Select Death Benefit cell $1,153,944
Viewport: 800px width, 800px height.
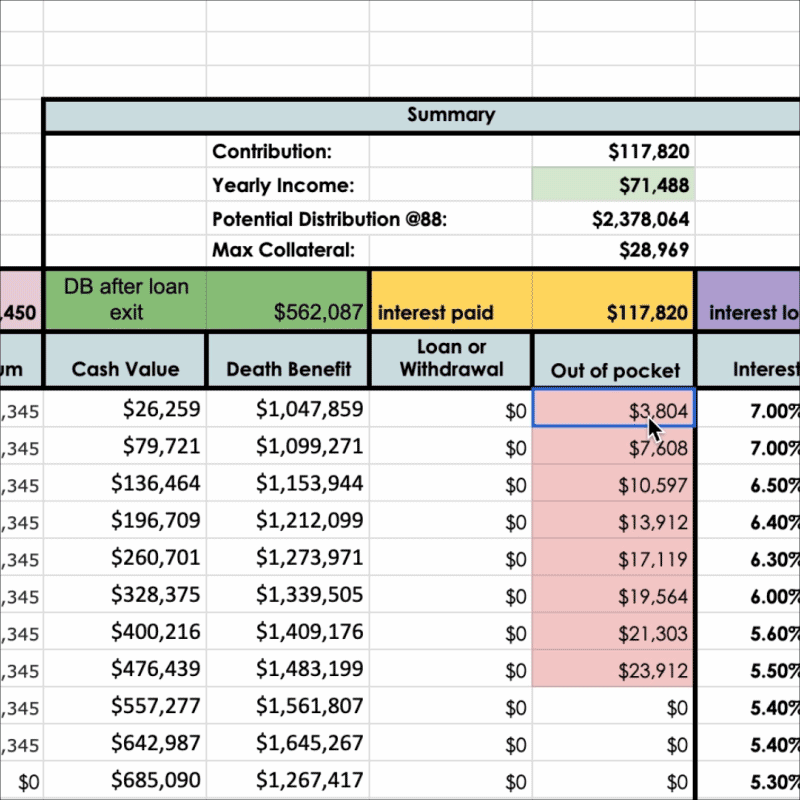coord(288,483)
